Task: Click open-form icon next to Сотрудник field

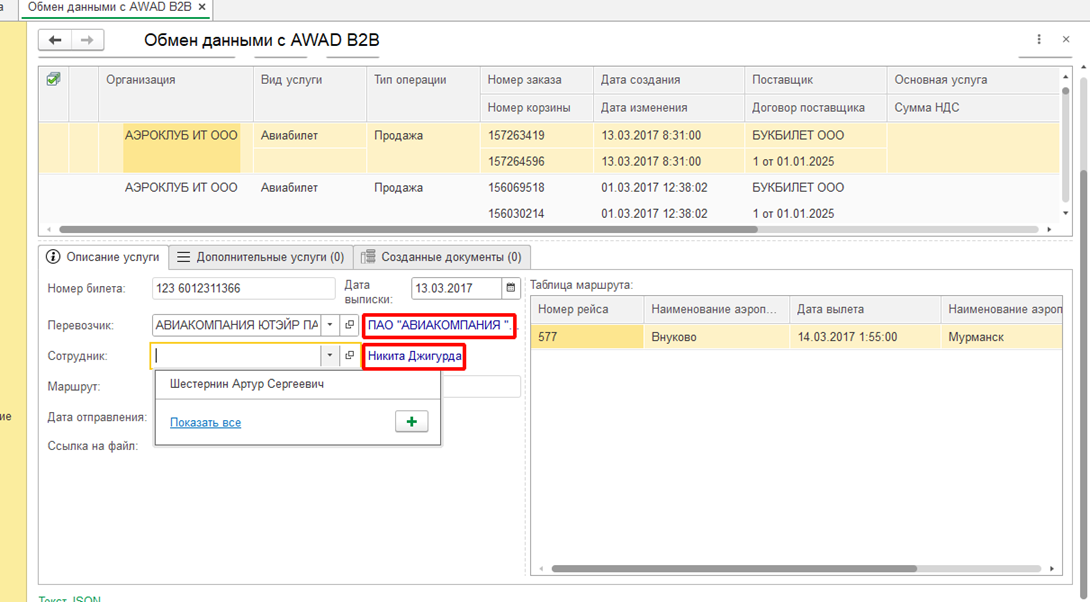Action: [x=349, y=355]
